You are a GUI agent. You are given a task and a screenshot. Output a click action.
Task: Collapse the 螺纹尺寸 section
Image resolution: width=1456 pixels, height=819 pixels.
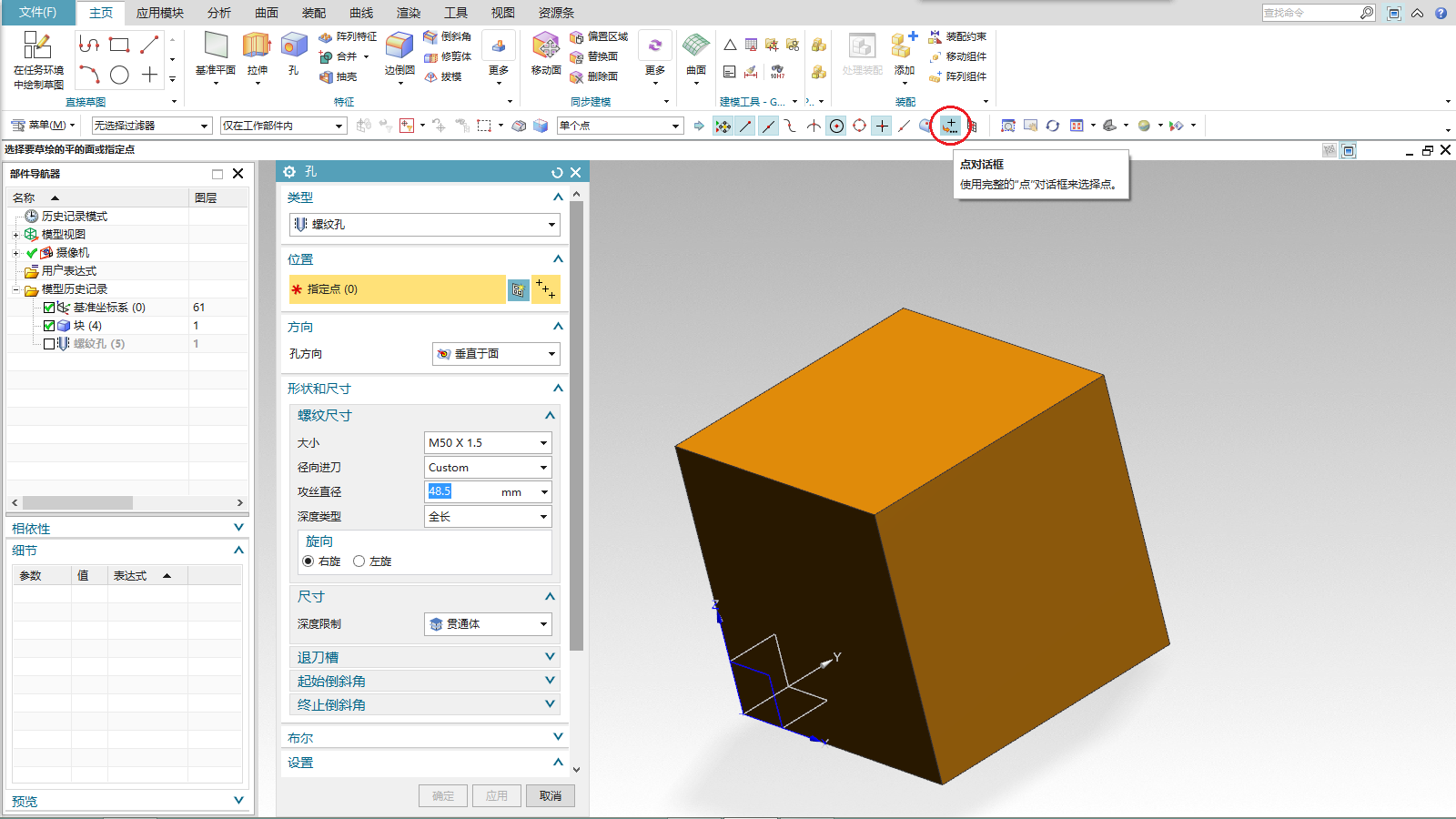(549, 415)
